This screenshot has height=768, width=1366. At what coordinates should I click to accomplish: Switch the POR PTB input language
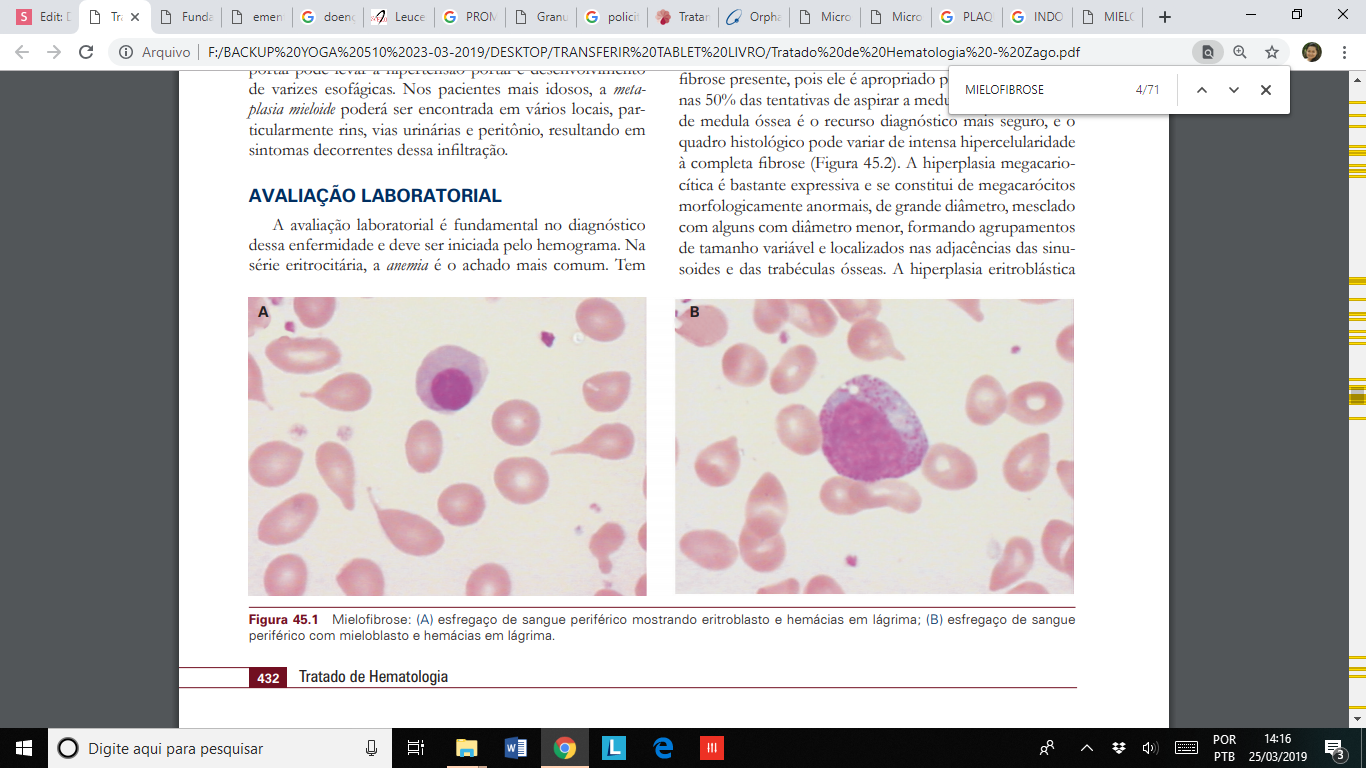tap(1224, 748)
